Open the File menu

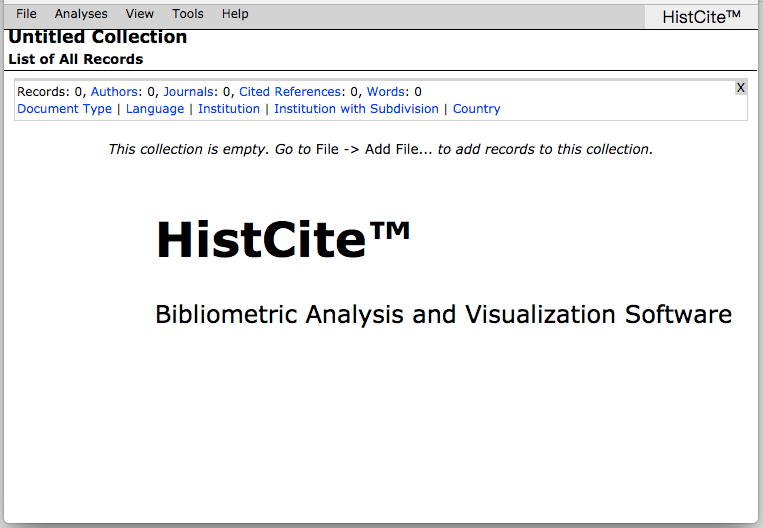pyautogui.click(x=26, y=14)
